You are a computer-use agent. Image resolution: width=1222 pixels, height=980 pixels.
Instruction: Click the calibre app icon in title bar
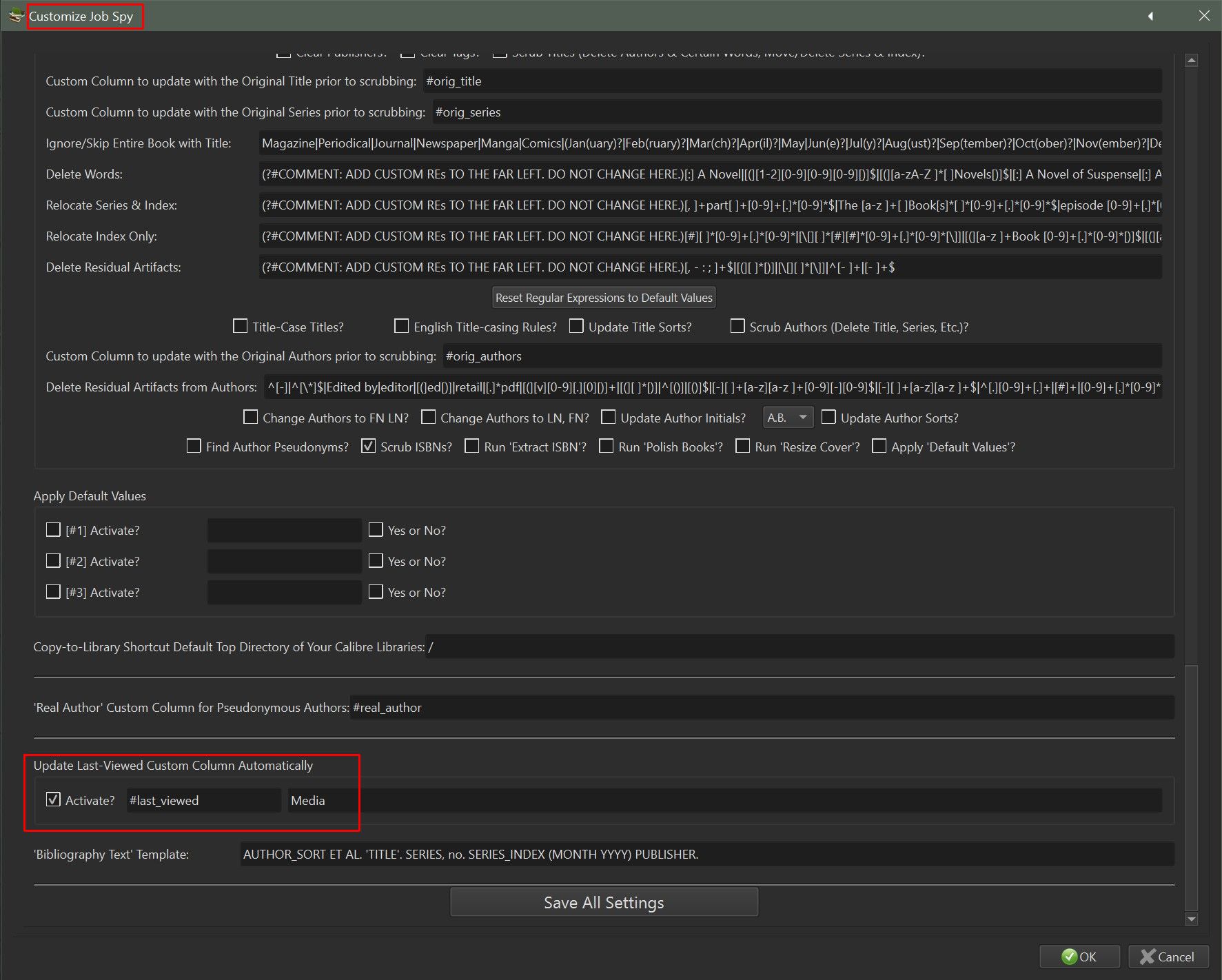click(x=15, y=16)
